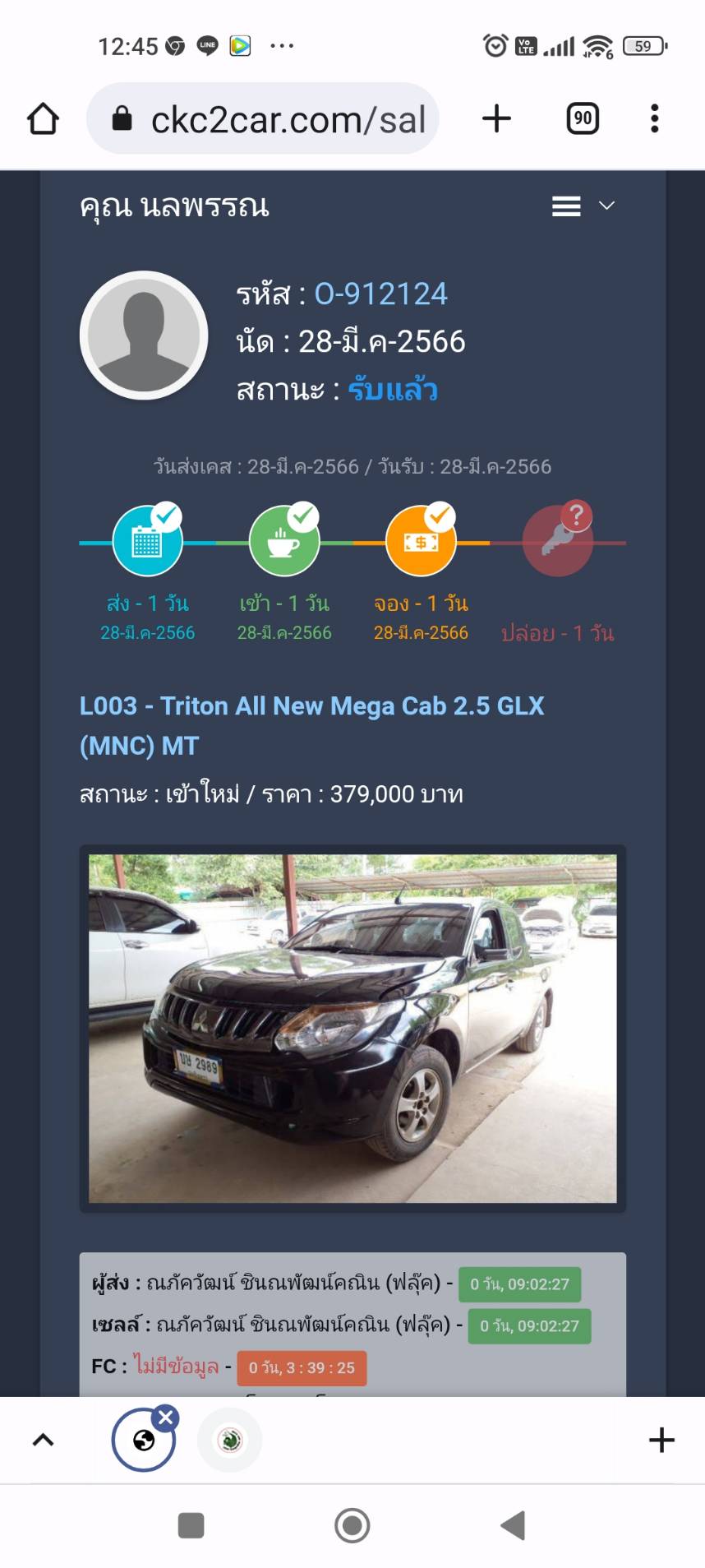
Task: Close the current tab in tab strip
Action: pos(165,1418)
